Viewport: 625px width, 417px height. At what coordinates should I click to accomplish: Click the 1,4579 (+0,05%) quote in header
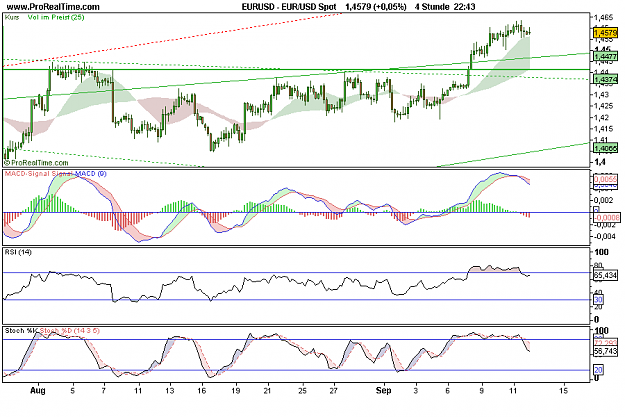tap(376, 6)
